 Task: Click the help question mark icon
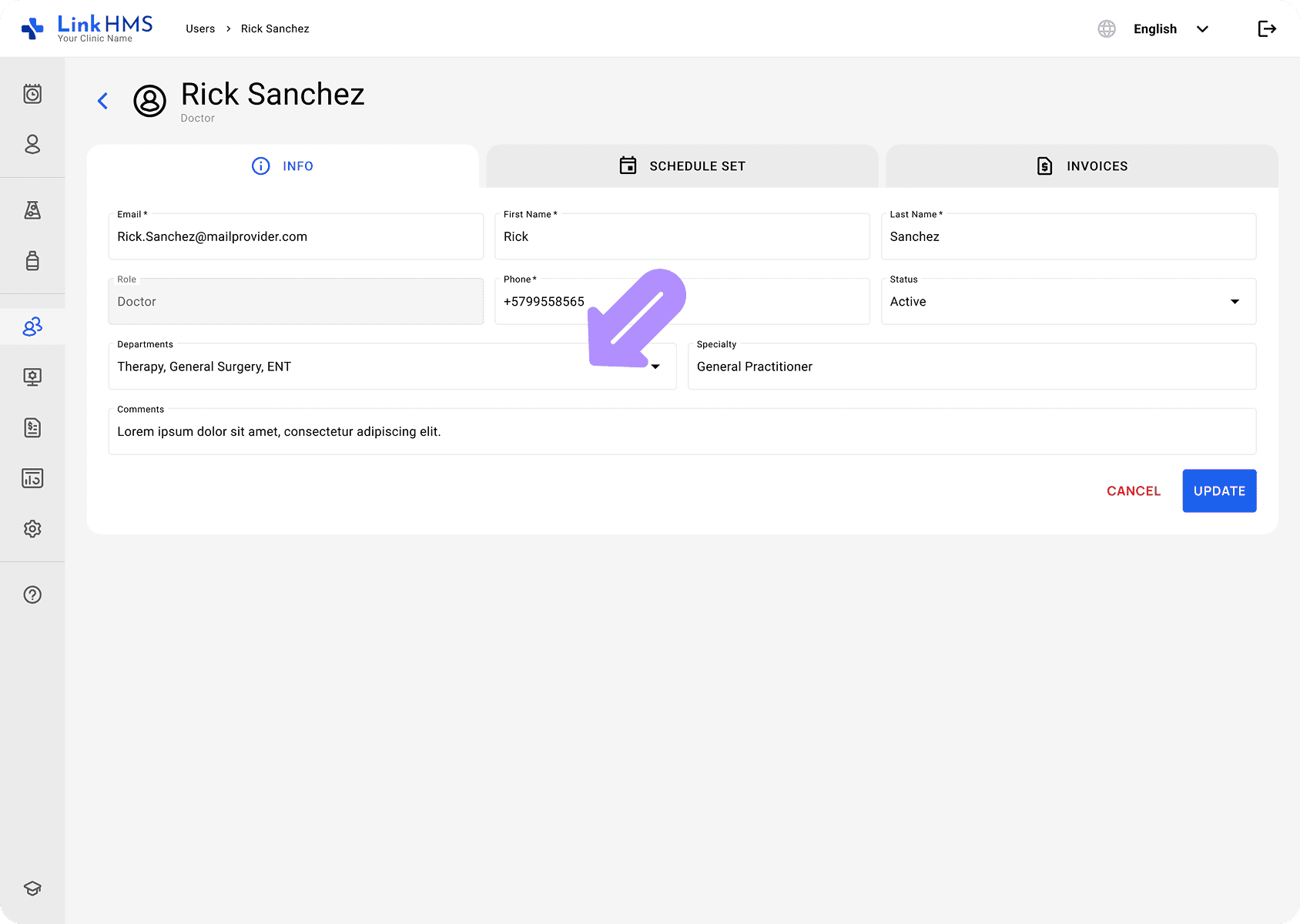point(32,594)
